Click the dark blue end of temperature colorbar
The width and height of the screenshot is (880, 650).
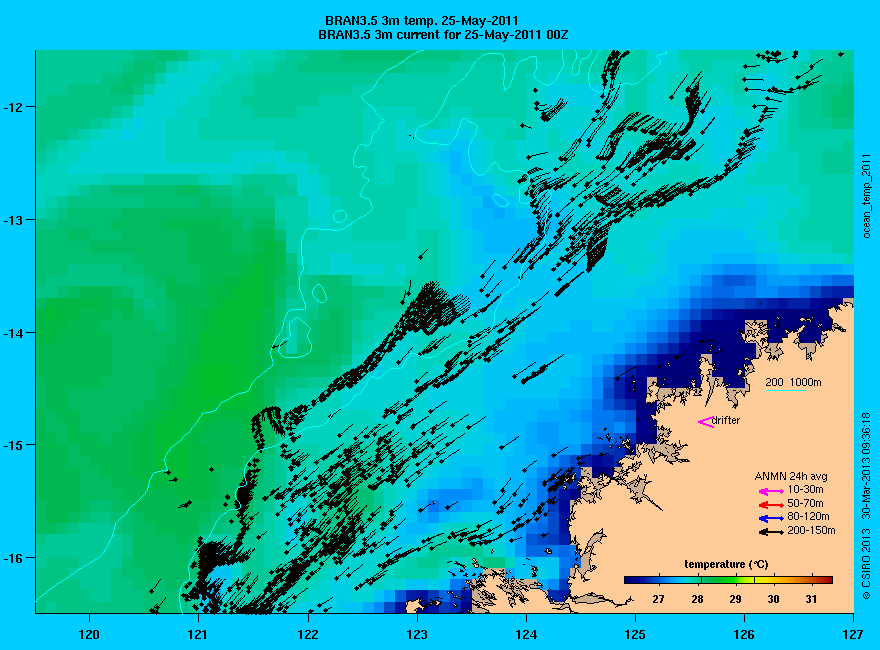coord(630,580)
